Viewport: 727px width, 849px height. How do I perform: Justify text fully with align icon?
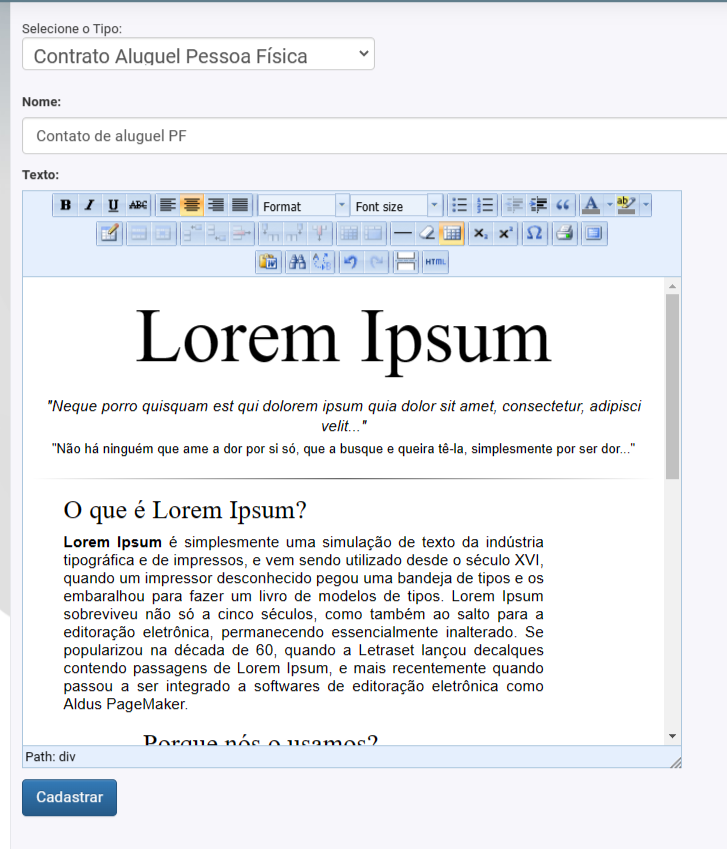240,205
